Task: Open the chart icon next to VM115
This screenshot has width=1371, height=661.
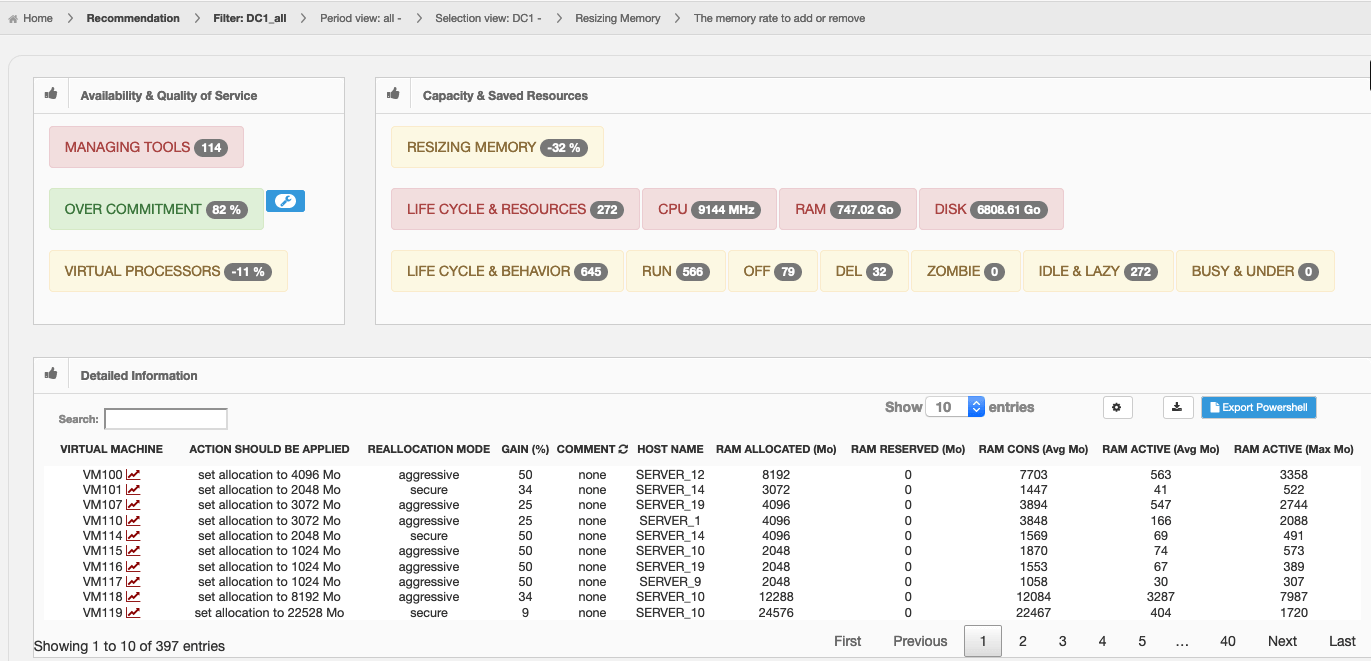Action: [x=133, y=551]
